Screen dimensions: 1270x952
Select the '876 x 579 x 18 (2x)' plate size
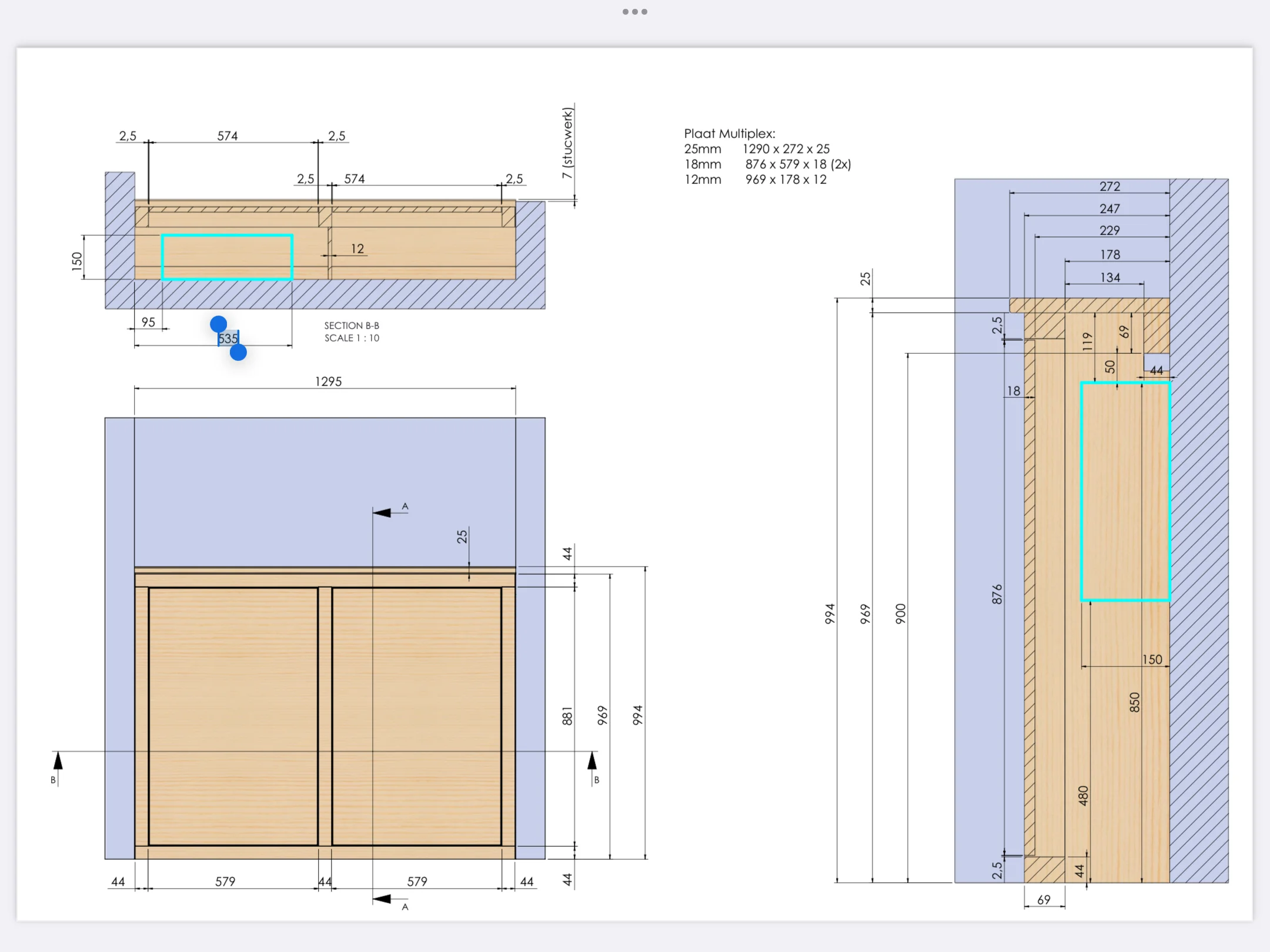pos(798,165)
